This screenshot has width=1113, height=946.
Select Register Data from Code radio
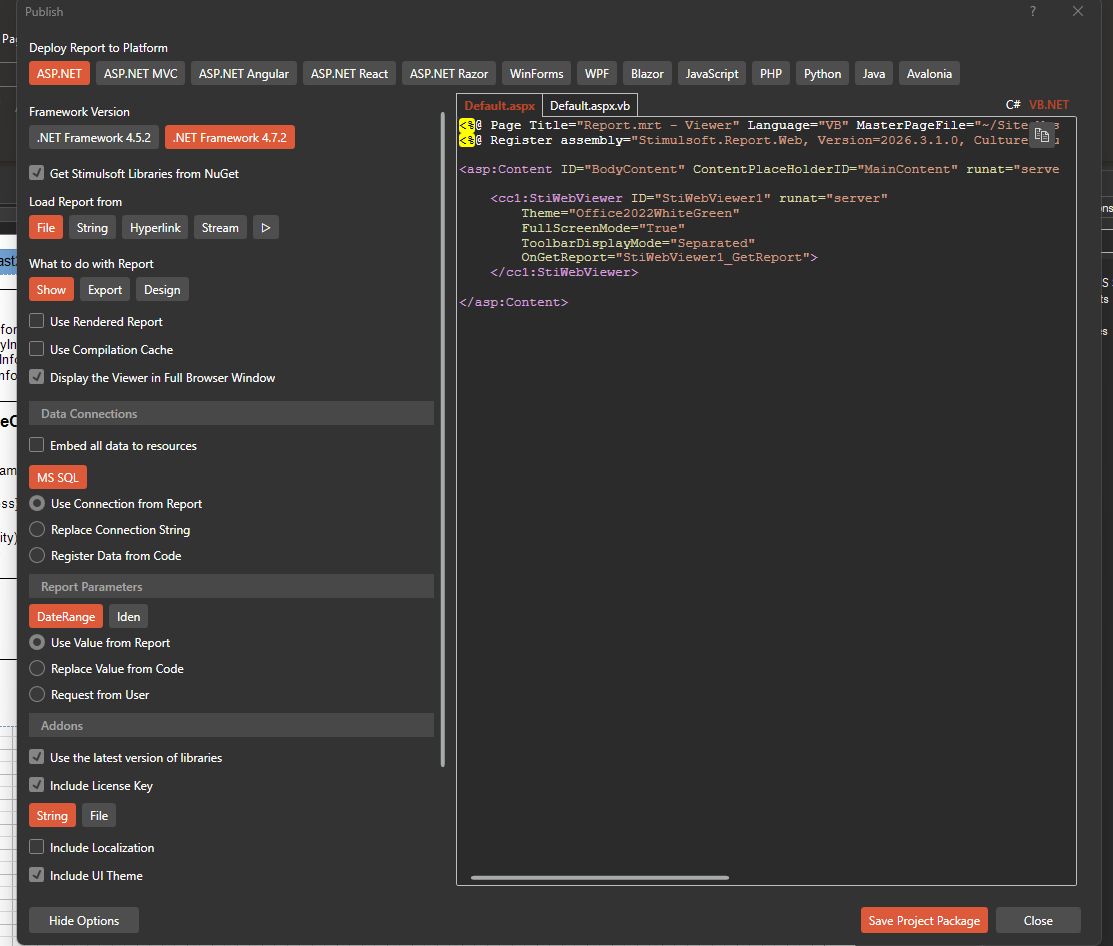[37, 556]
